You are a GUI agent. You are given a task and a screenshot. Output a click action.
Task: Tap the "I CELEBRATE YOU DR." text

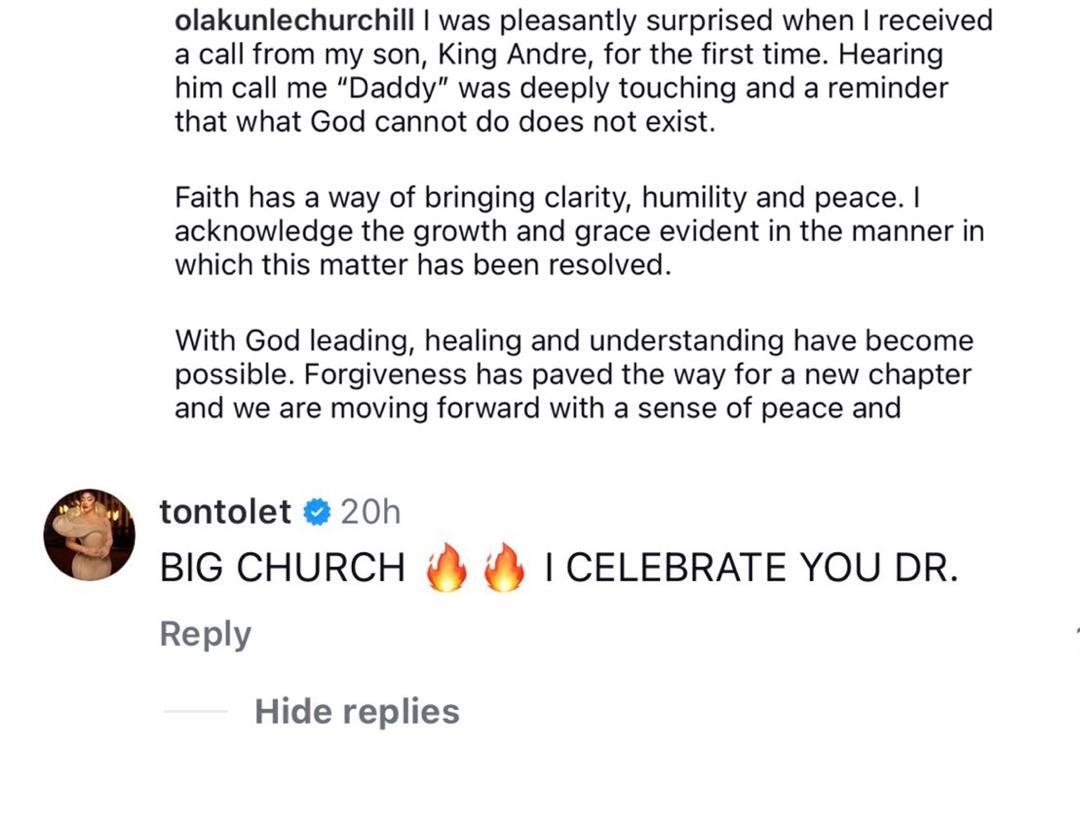(x=752, y=568)
